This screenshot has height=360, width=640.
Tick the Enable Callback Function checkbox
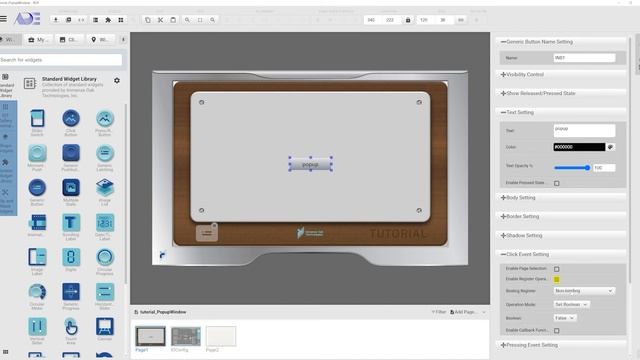557,330
